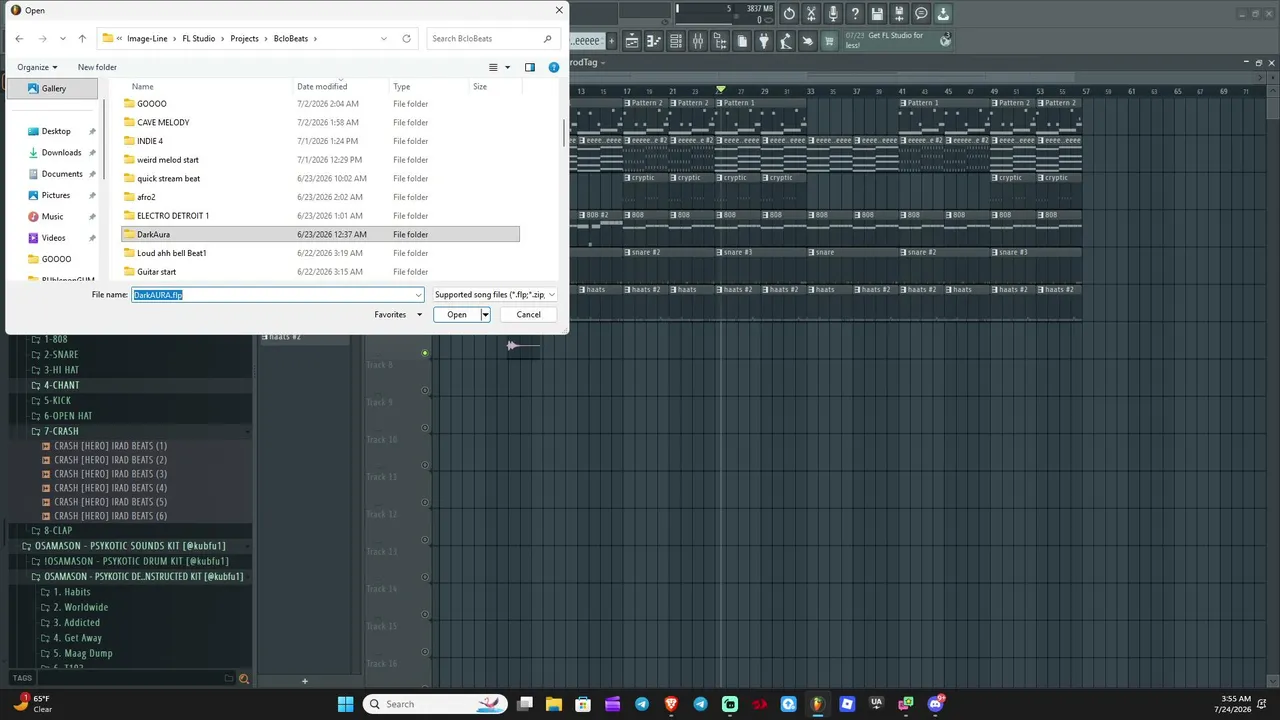Screen dimensions: 1280x720
Task: Refresh the BcloBeats folder listing
Action: [406, 39]
